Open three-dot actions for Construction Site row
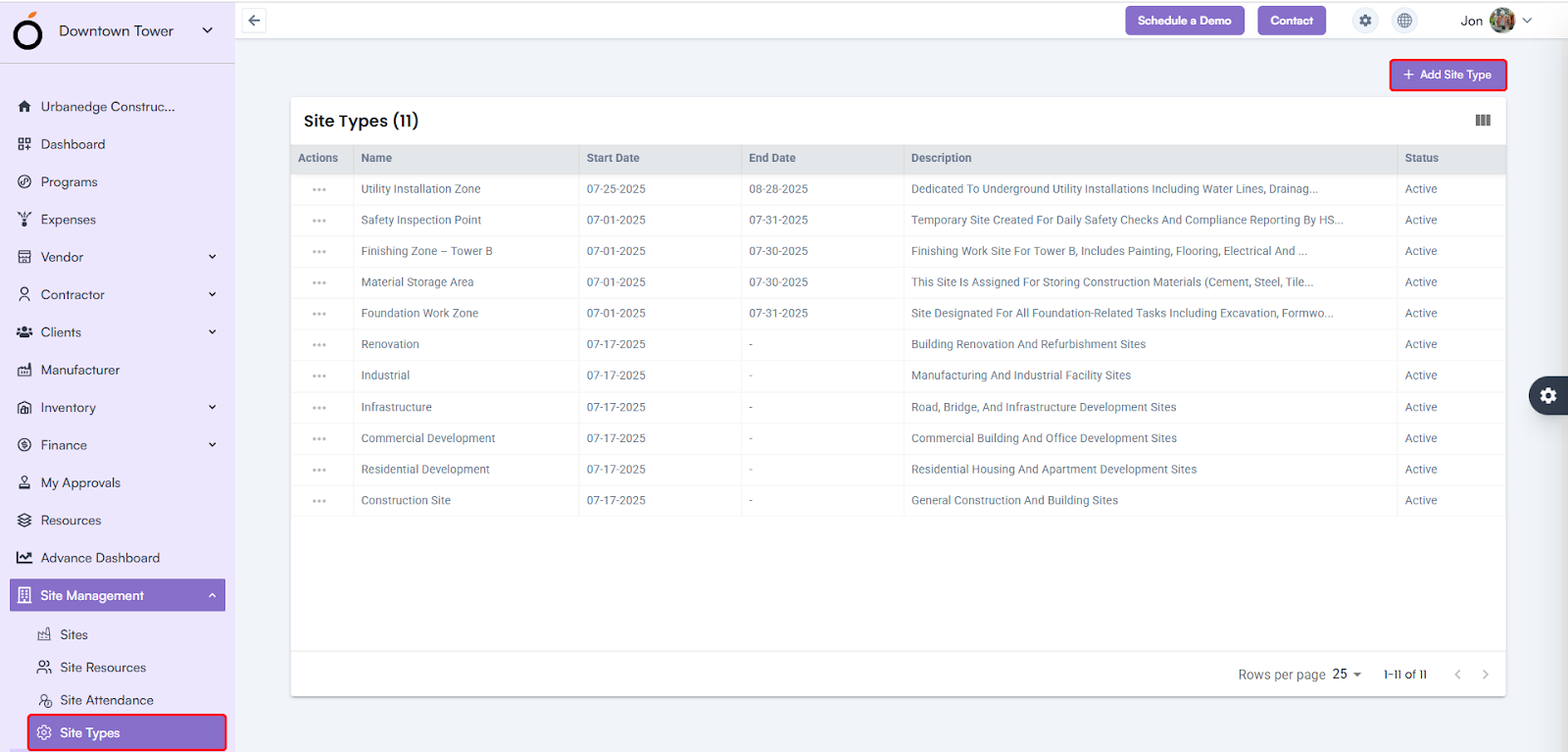The width and height of the screenshot is (1568, 752). point(319,501)
